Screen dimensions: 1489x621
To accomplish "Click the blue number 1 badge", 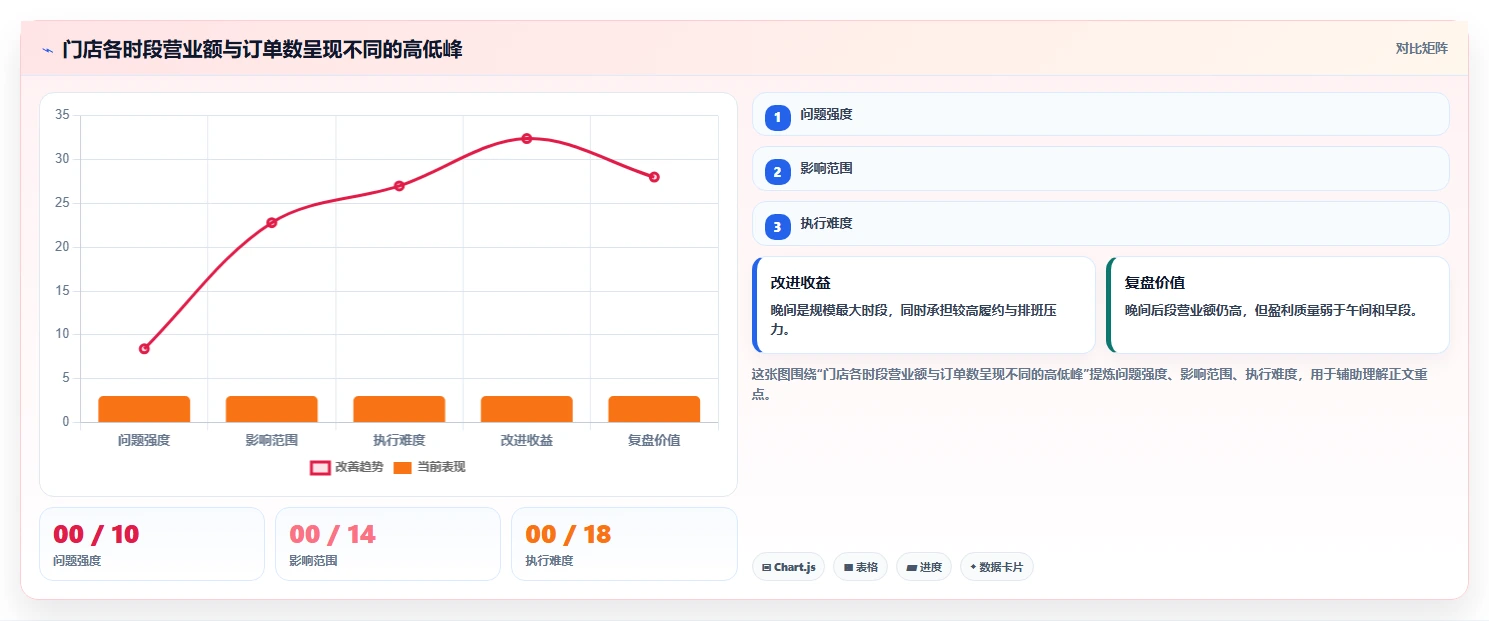I will pyautogui.click(x=778, y=118).
